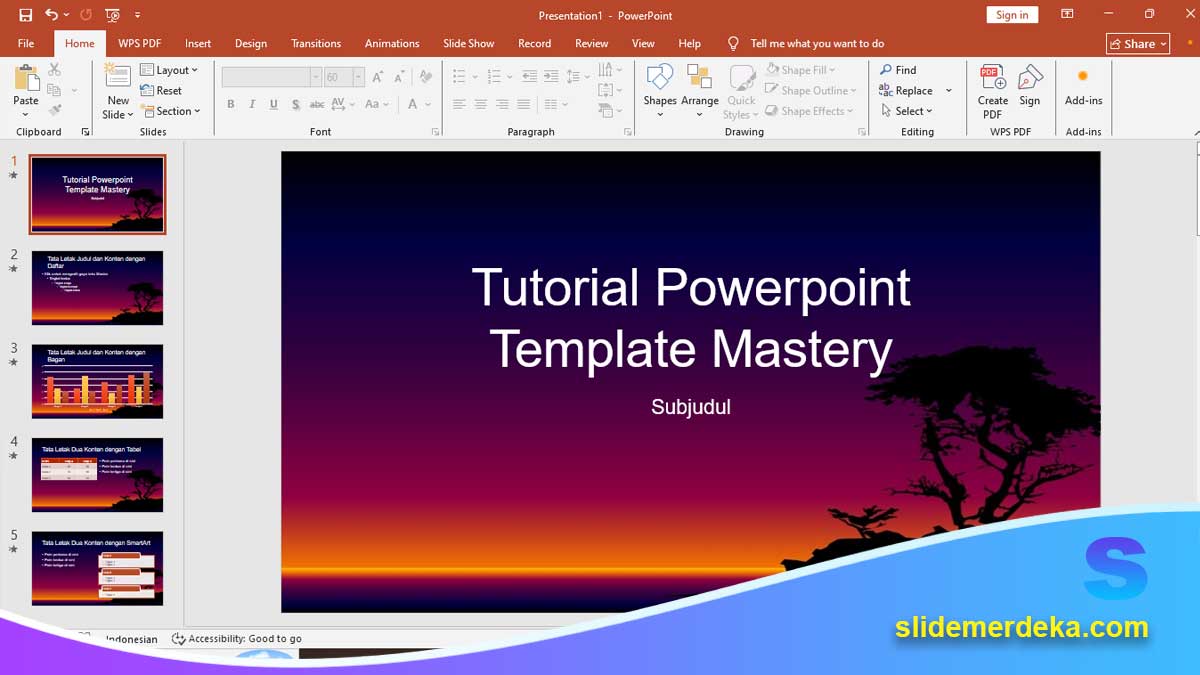Image resolution: width=1200 pixels, height=675 pixels.
Task: Expand the Numbering dropdown arrow
Action: coord(509,77)
